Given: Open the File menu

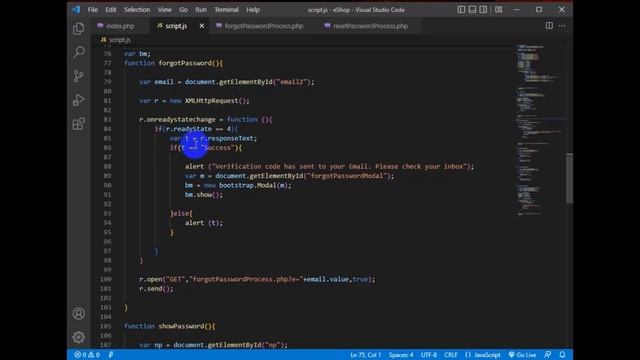Looking at the screenshot, I should 93,9.
